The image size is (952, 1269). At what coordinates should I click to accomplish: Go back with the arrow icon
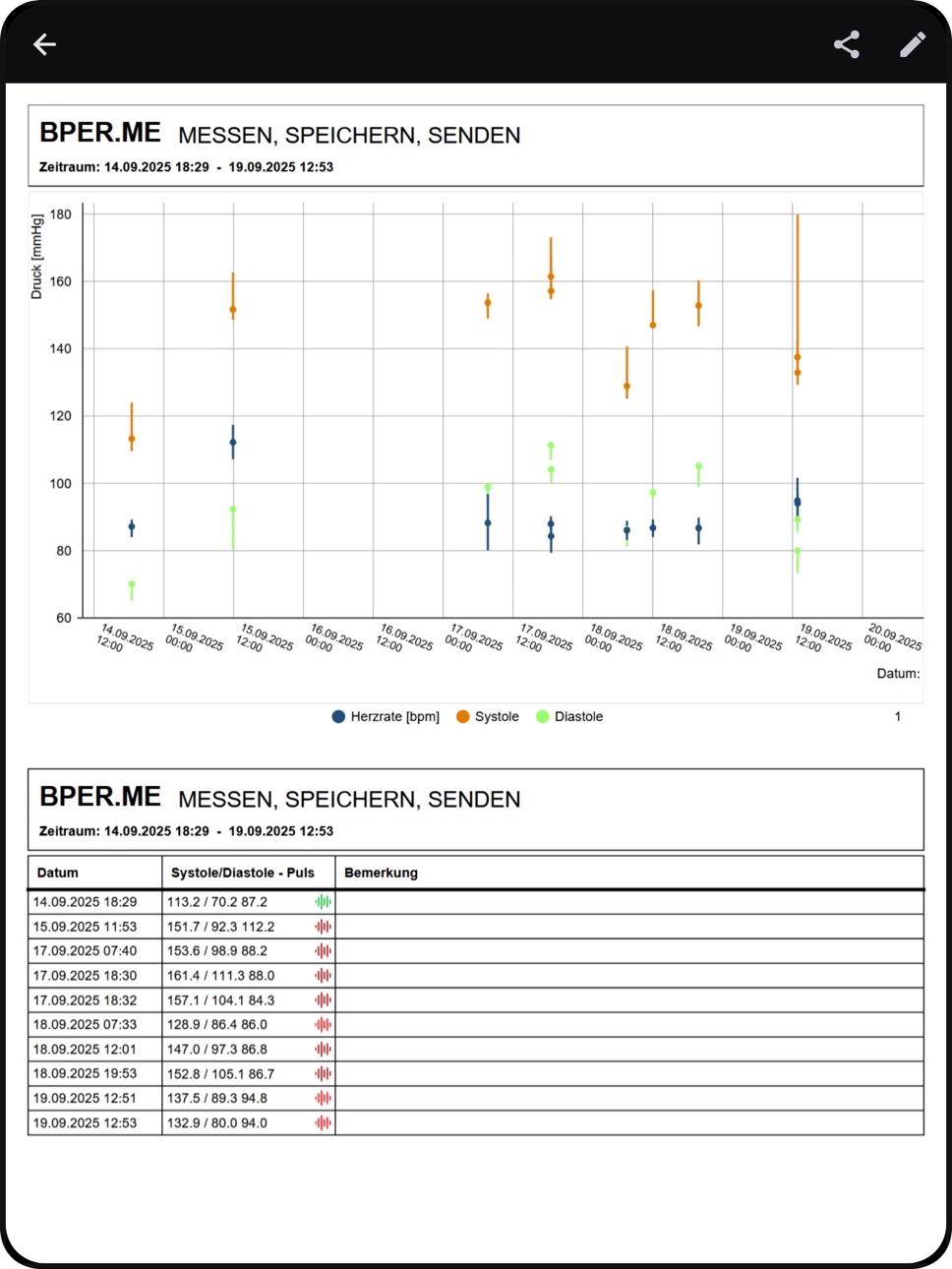tap(44, 44)
